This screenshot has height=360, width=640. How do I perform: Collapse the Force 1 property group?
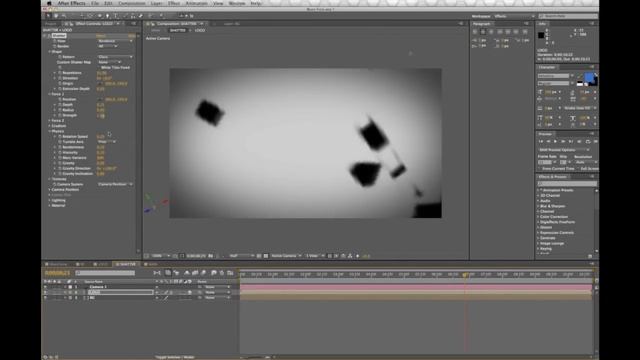[x=50, y=94]
